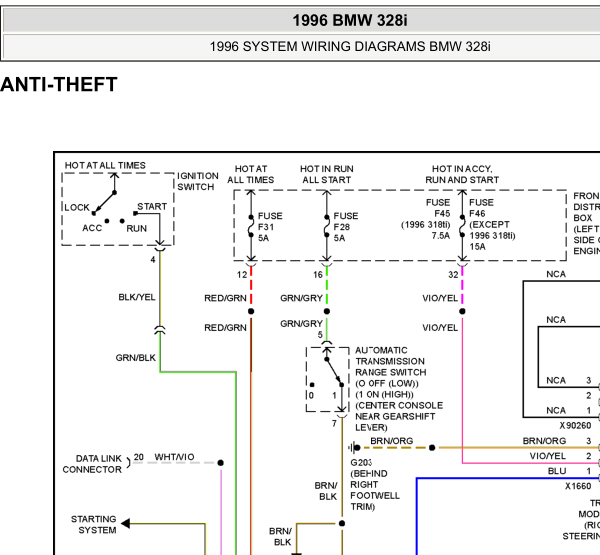
Task: Select the "(BEHIND RIGHT FOOTWELL TRIM)" location note
Action: (x=375, y=490)
